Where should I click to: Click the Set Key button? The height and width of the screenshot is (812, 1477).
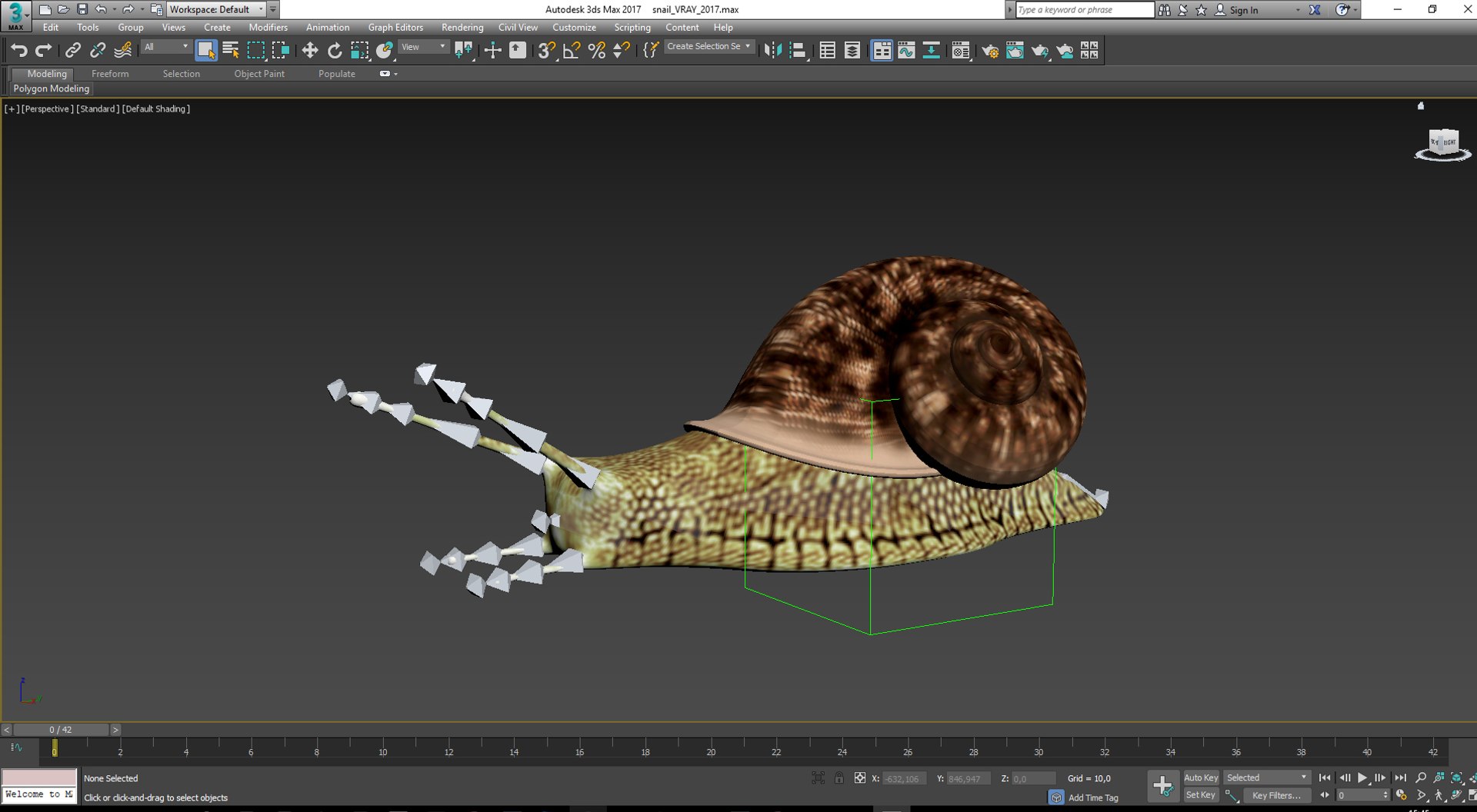point(1201,795)
